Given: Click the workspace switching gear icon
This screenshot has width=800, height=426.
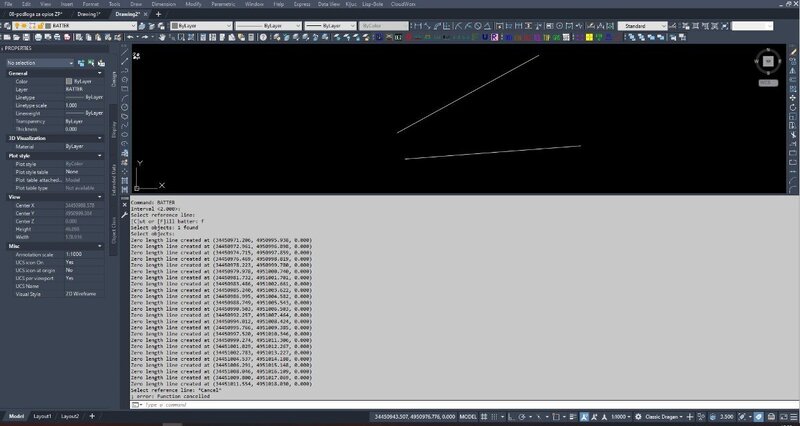Looking at the screenshot, I should coord(639,417).
